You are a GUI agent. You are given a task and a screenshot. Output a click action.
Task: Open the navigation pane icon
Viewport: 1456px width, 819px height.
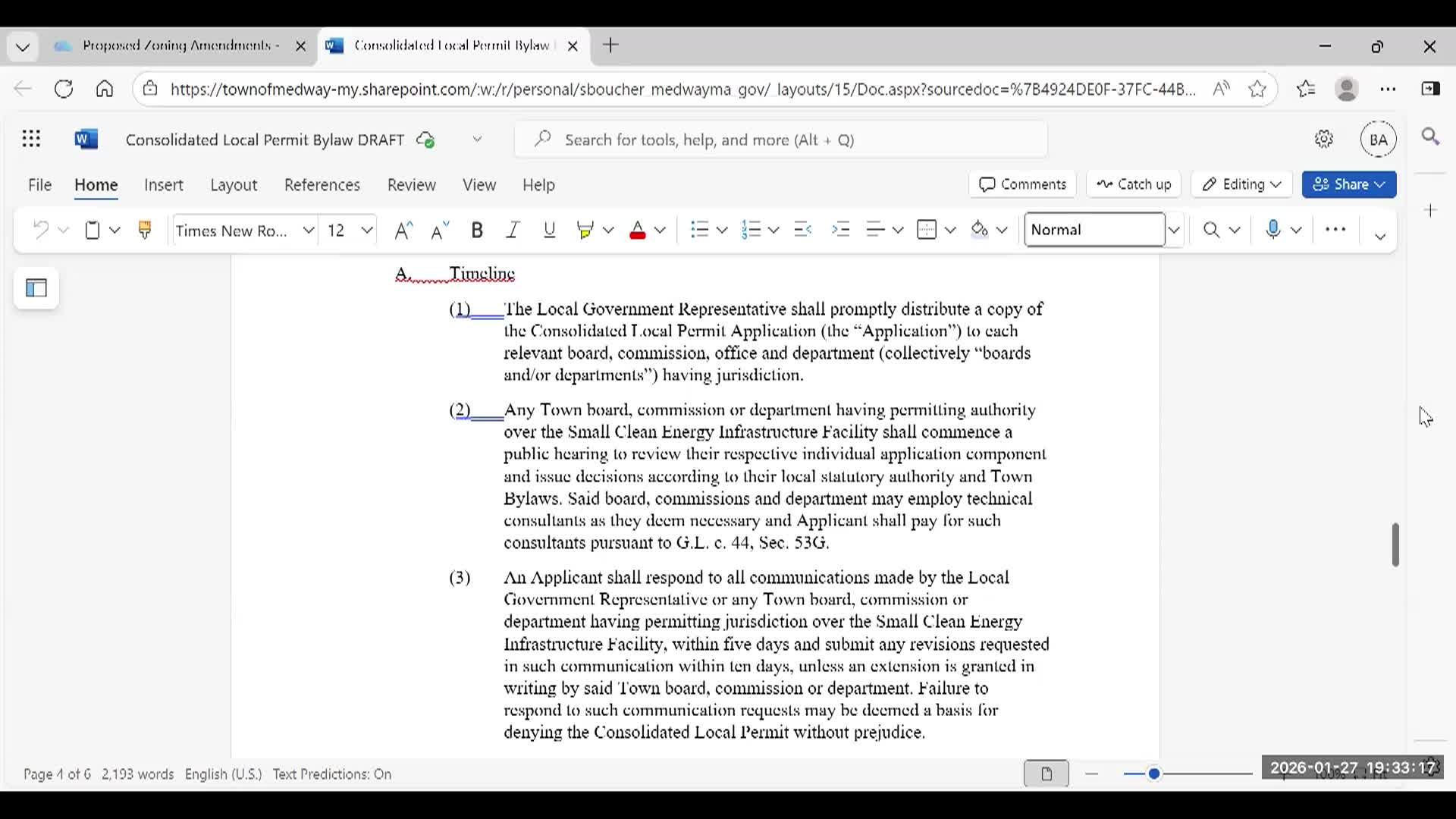[36, 288]
